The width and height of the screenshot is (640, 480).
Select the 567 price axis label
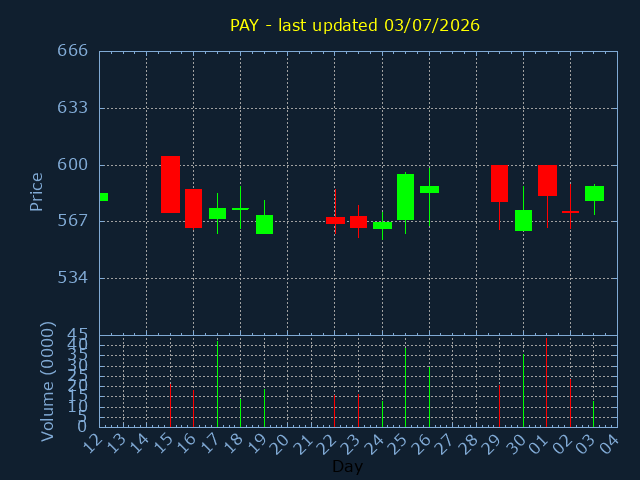pyautogui.click(x=72, y=221)
